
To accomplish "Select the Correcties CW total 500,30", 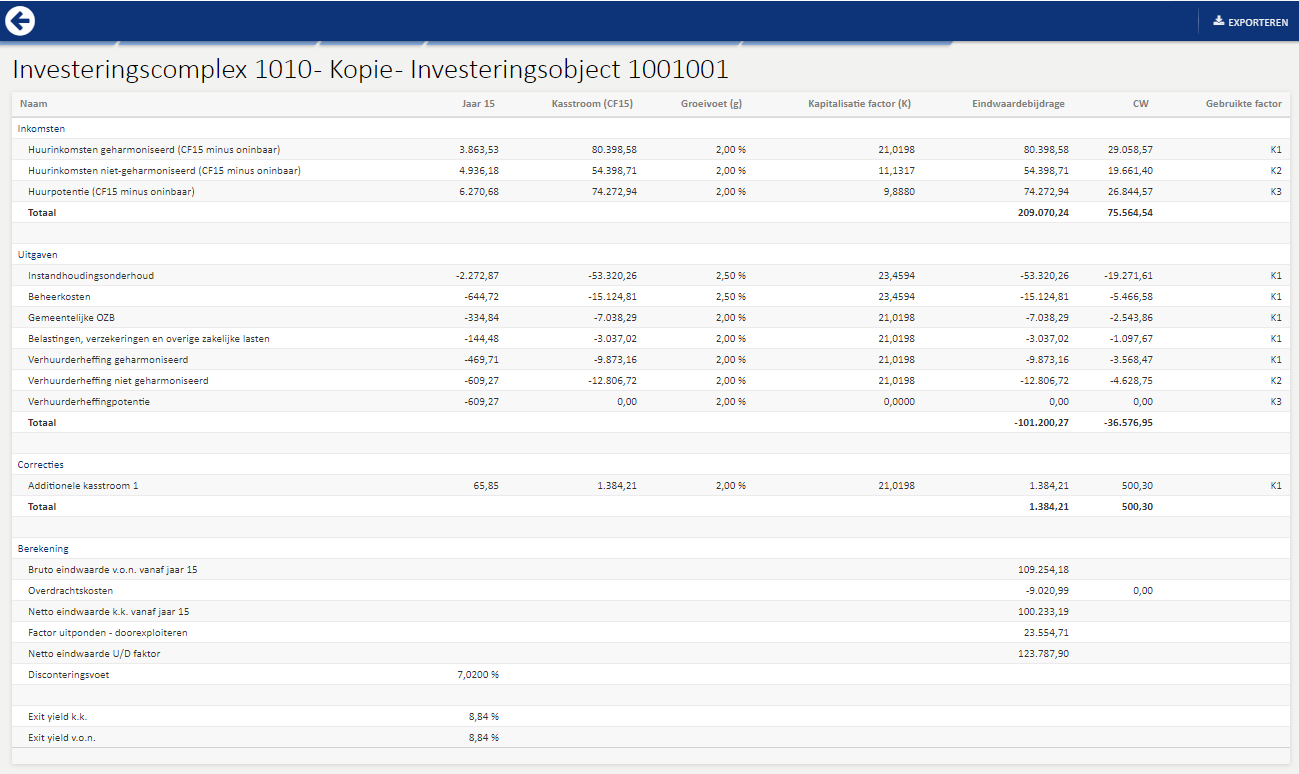I will 1137,506.
